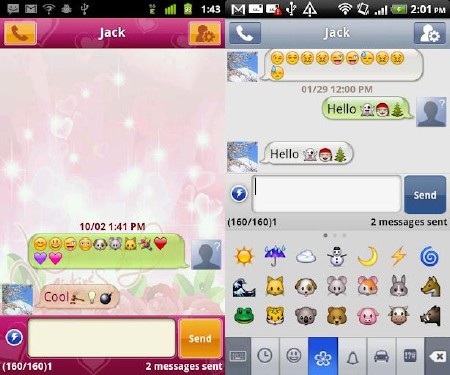
Task: Open the car emoji category tab
Action: pos(381,356)
